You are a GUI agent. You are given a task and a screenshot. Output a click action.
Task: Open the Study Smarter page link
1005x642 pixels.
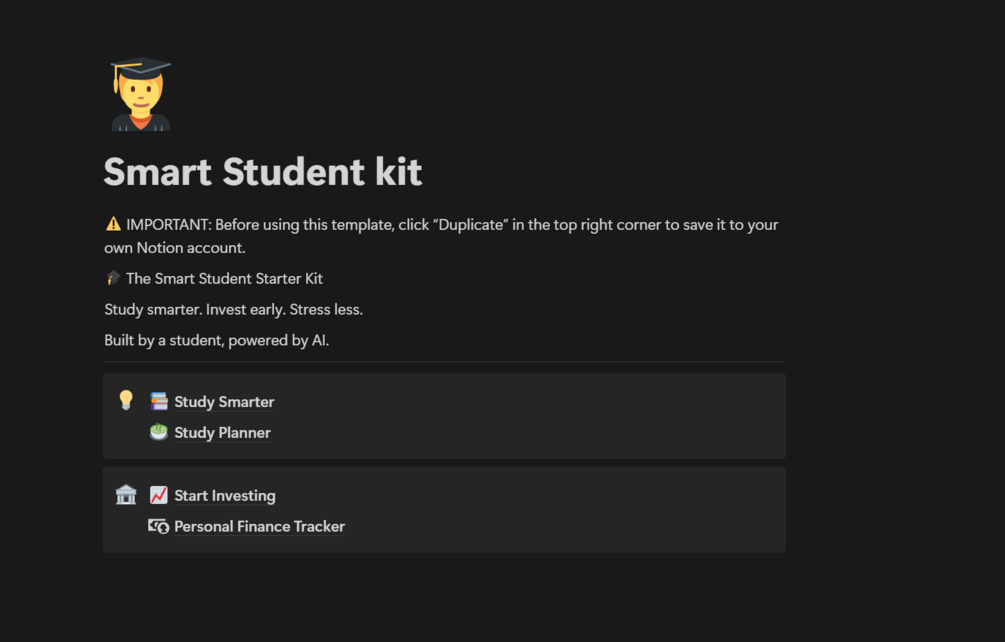(x=224, y=402)
